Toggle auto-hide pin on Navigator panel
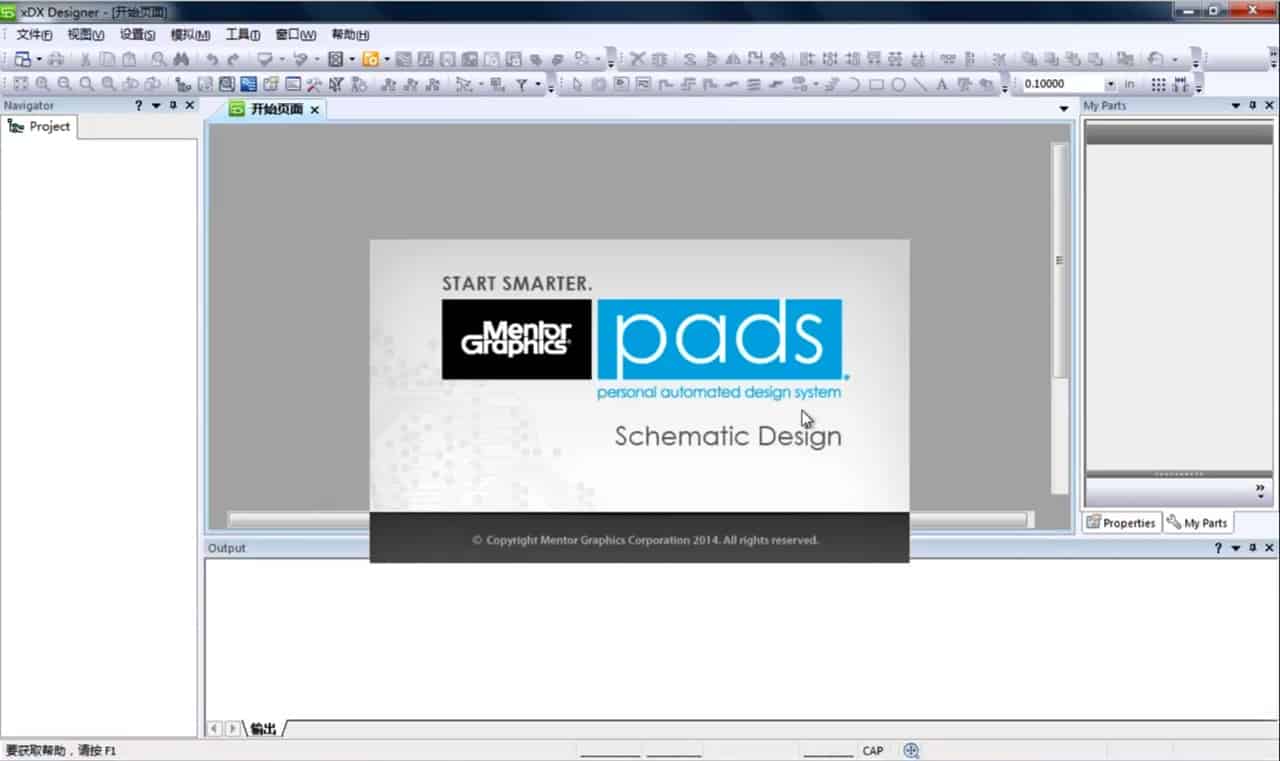The width and height of the screenshot is (1280, 761). pyautogui.click(x=173, y=105)
